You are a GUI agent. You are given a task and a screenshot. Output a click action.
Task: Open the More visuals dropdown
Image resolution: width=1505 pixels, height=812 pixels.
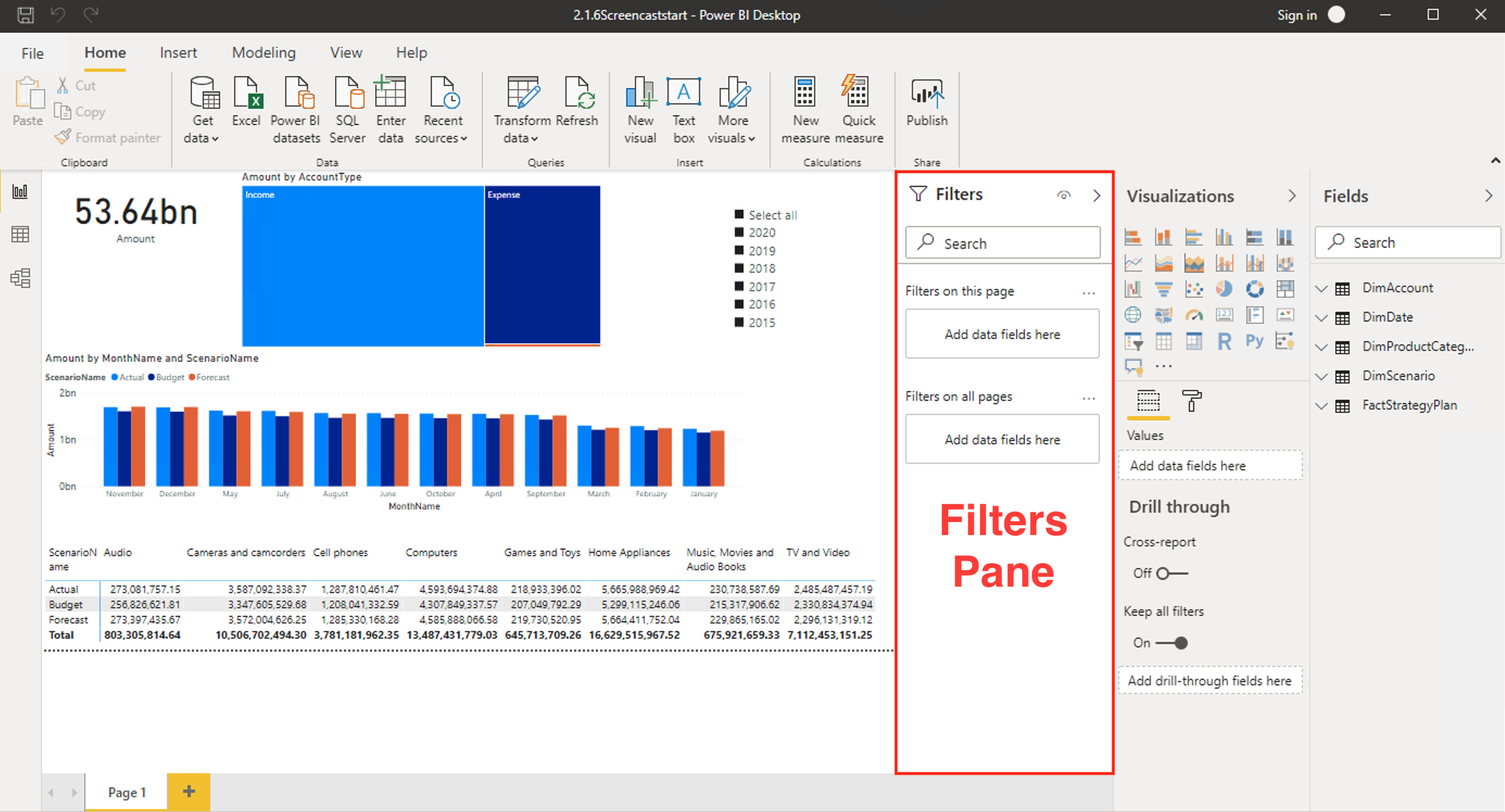(732, 110)
